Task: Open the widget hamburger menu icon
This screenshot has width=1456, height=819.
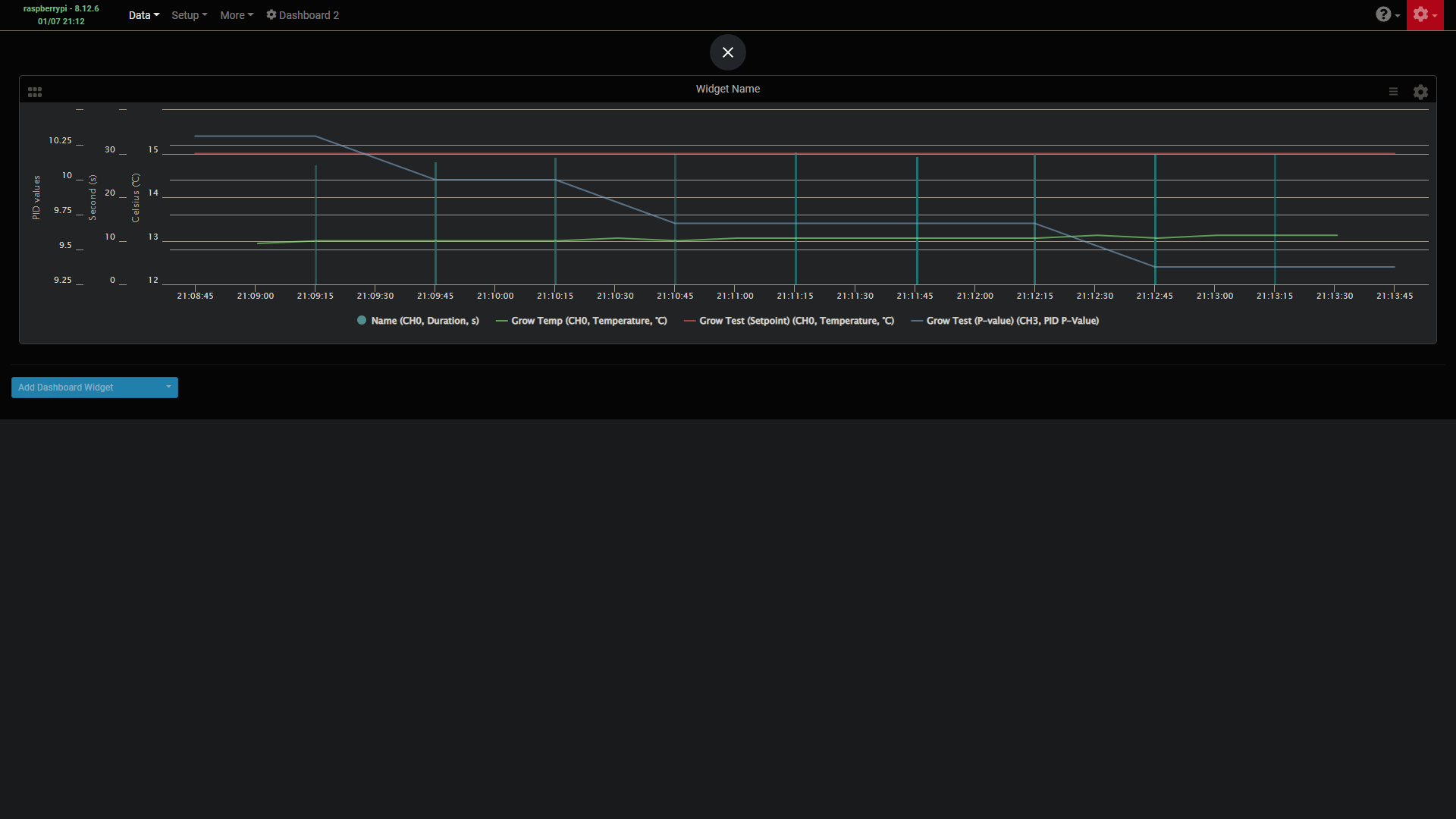Action: pos(1393,91)
